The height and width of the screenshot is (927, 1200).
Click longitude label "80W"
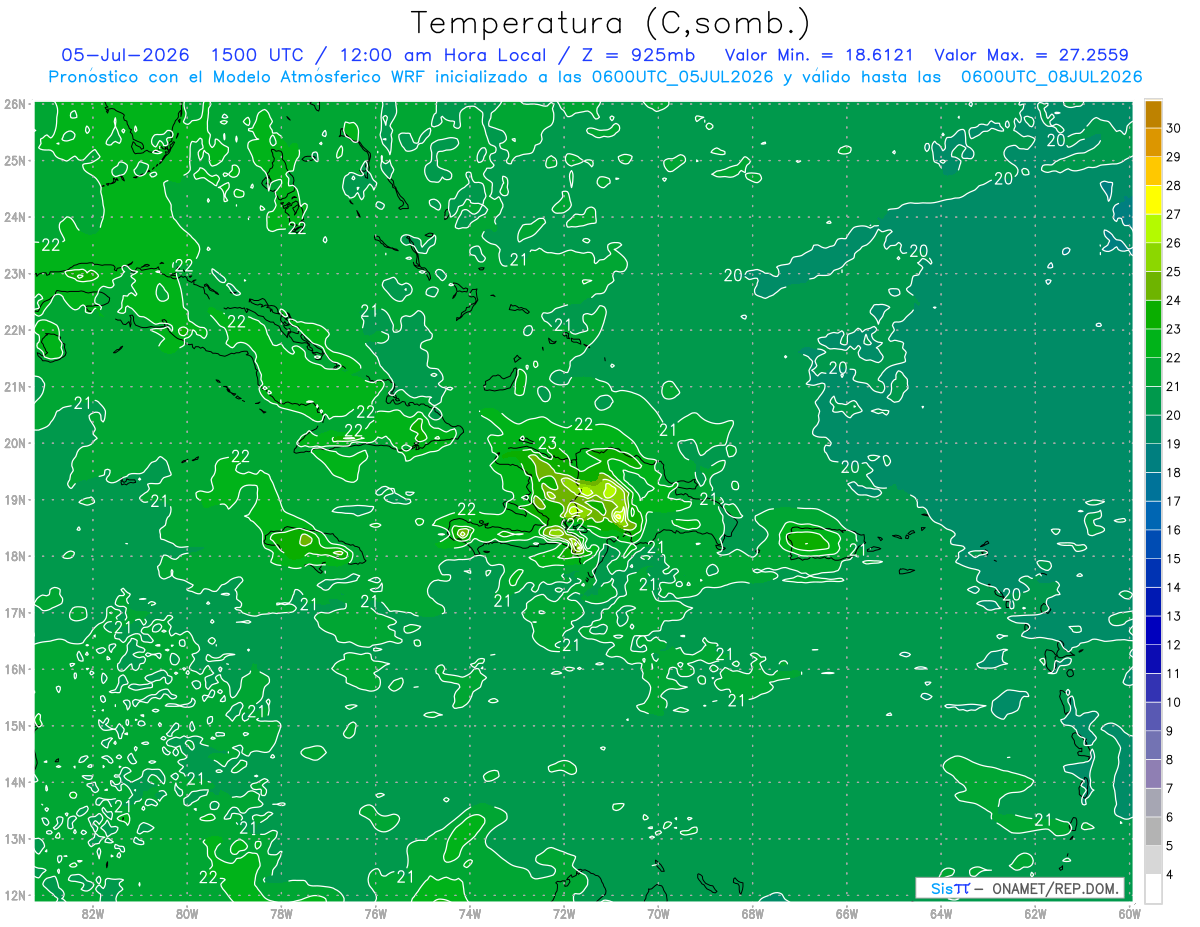point(187,913)
